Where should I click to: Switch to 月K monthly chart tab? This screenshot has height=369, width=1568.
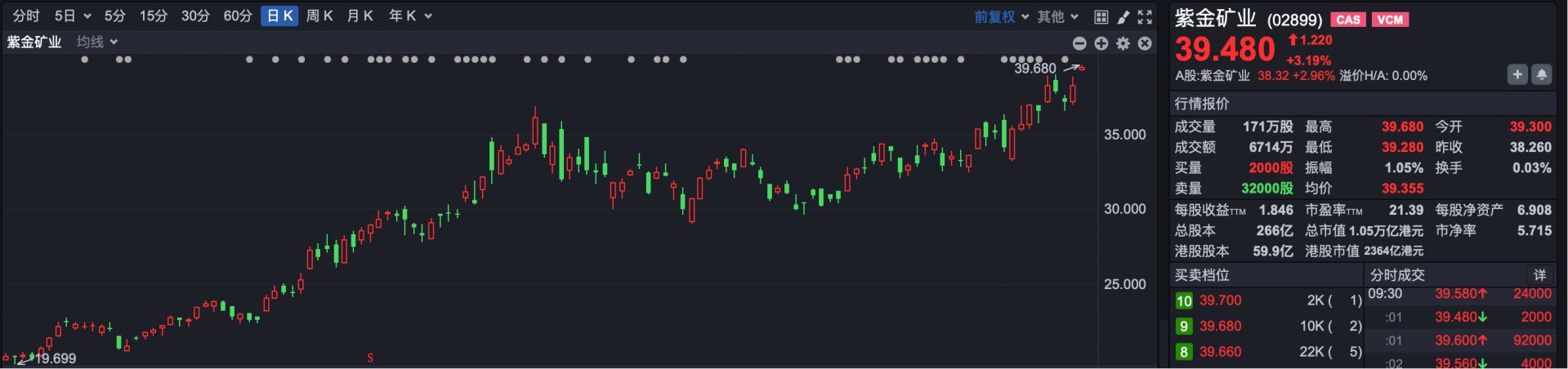360,16
